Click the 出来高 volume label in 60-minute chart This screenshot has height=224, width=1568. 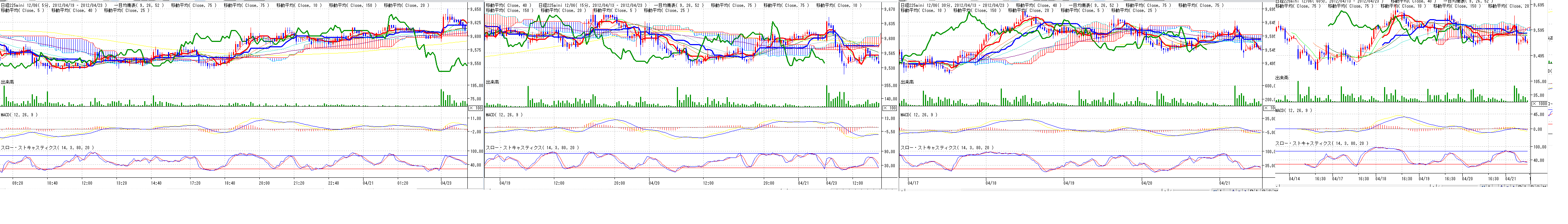click(x=1281, y=78)
